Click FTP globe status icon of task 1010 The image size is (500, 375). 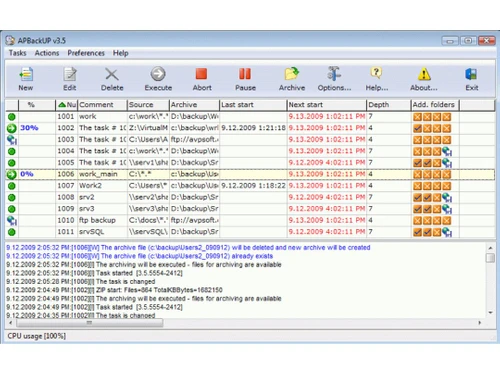tap(12, 221)
